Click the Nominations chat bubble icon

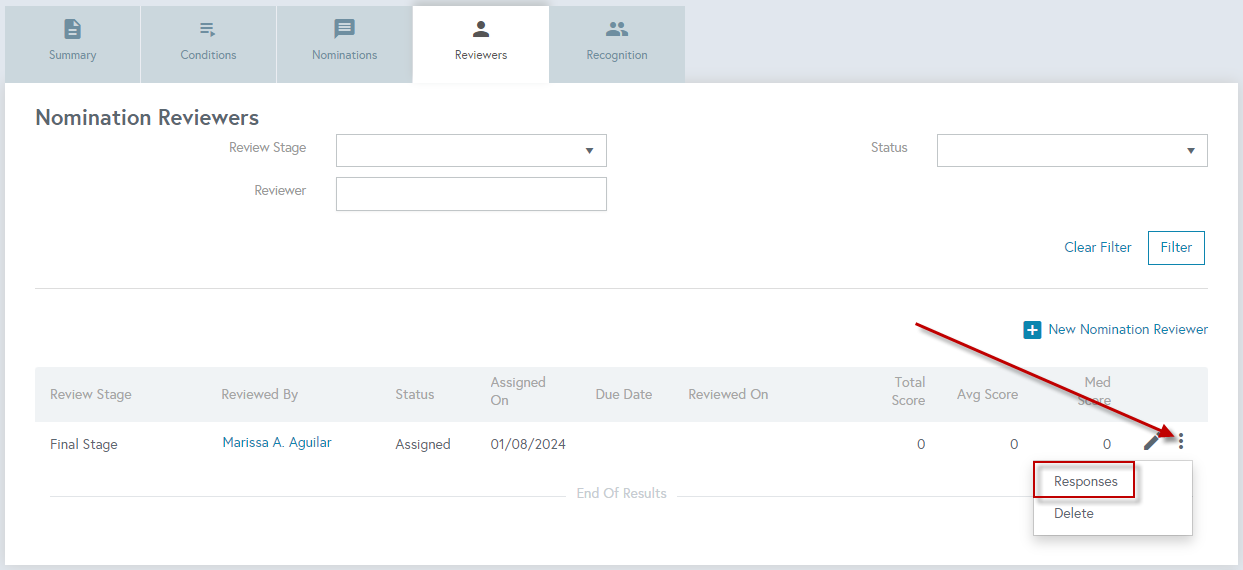pos(344,30)
